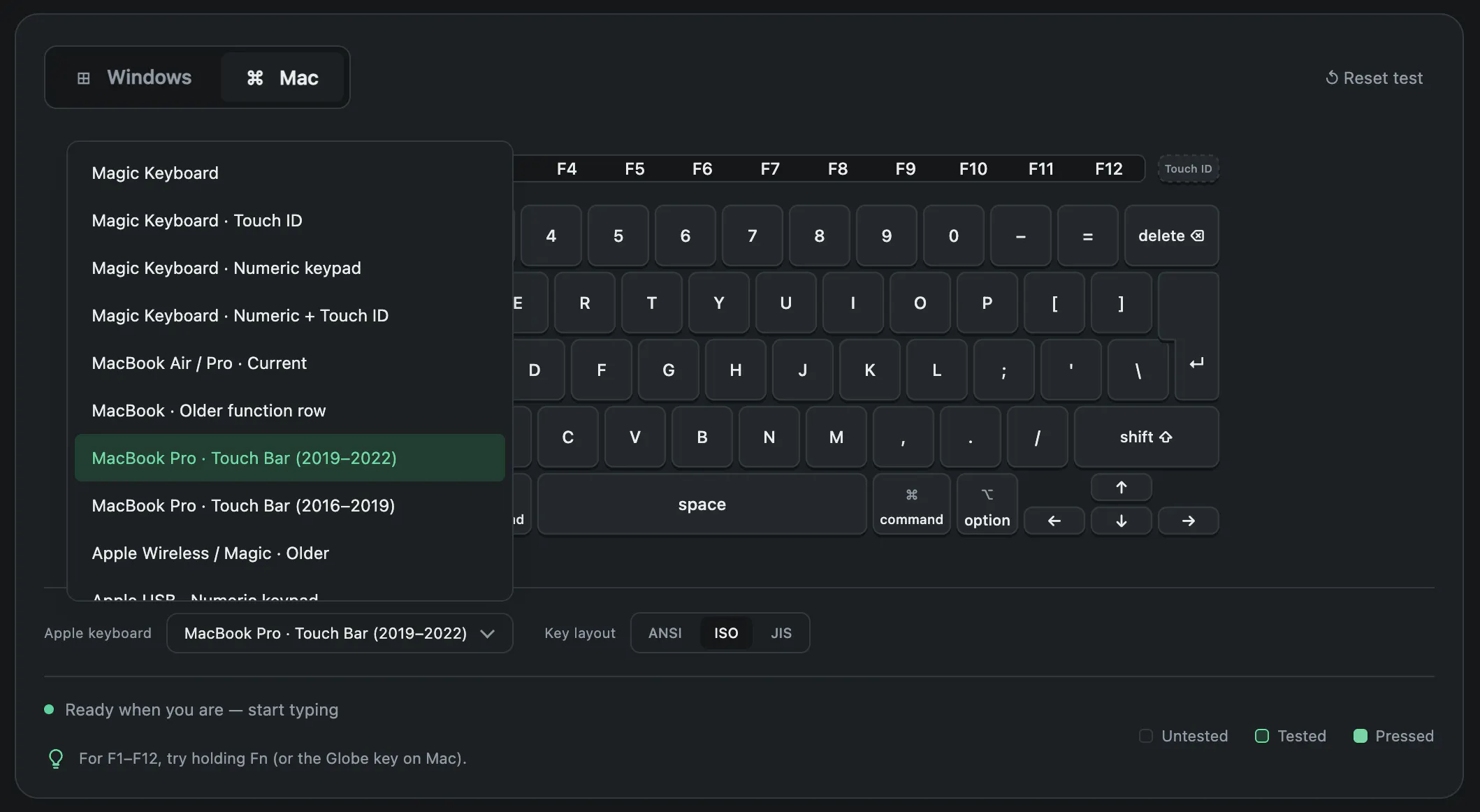Click the equals sign key

pyautogui.click(x=1087, y=235)
